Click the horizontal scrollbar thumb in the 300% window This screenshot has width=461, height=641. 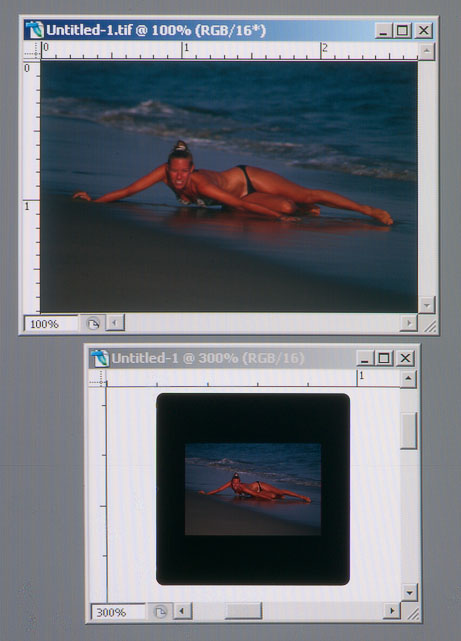point(244,611)
